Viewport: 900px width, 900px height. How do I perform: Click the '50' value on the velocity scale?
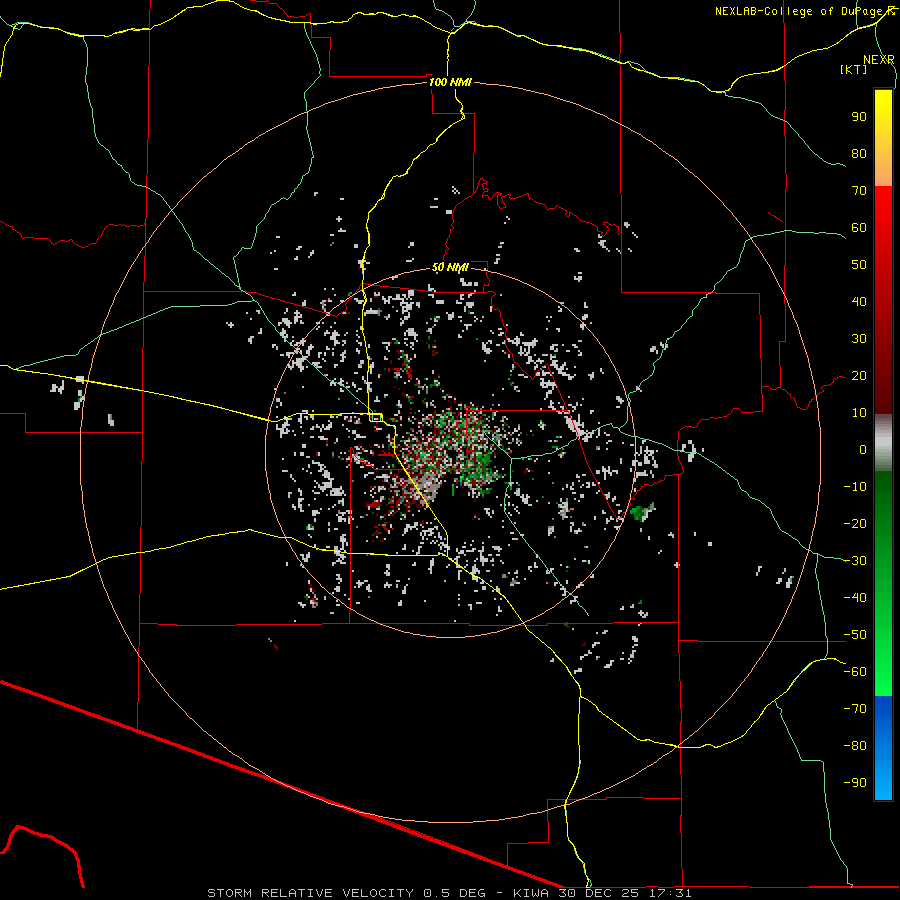click(x=859, y=265)
